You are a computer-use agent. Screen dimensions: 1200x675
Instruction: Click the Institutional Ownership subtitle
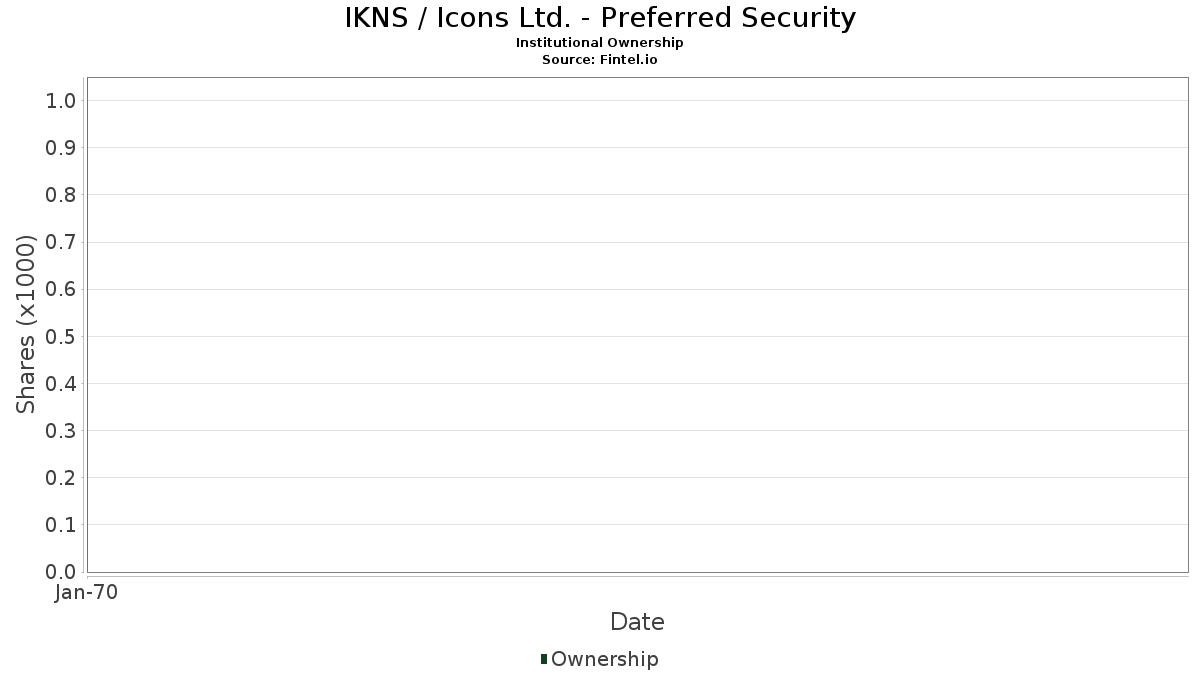600,43
